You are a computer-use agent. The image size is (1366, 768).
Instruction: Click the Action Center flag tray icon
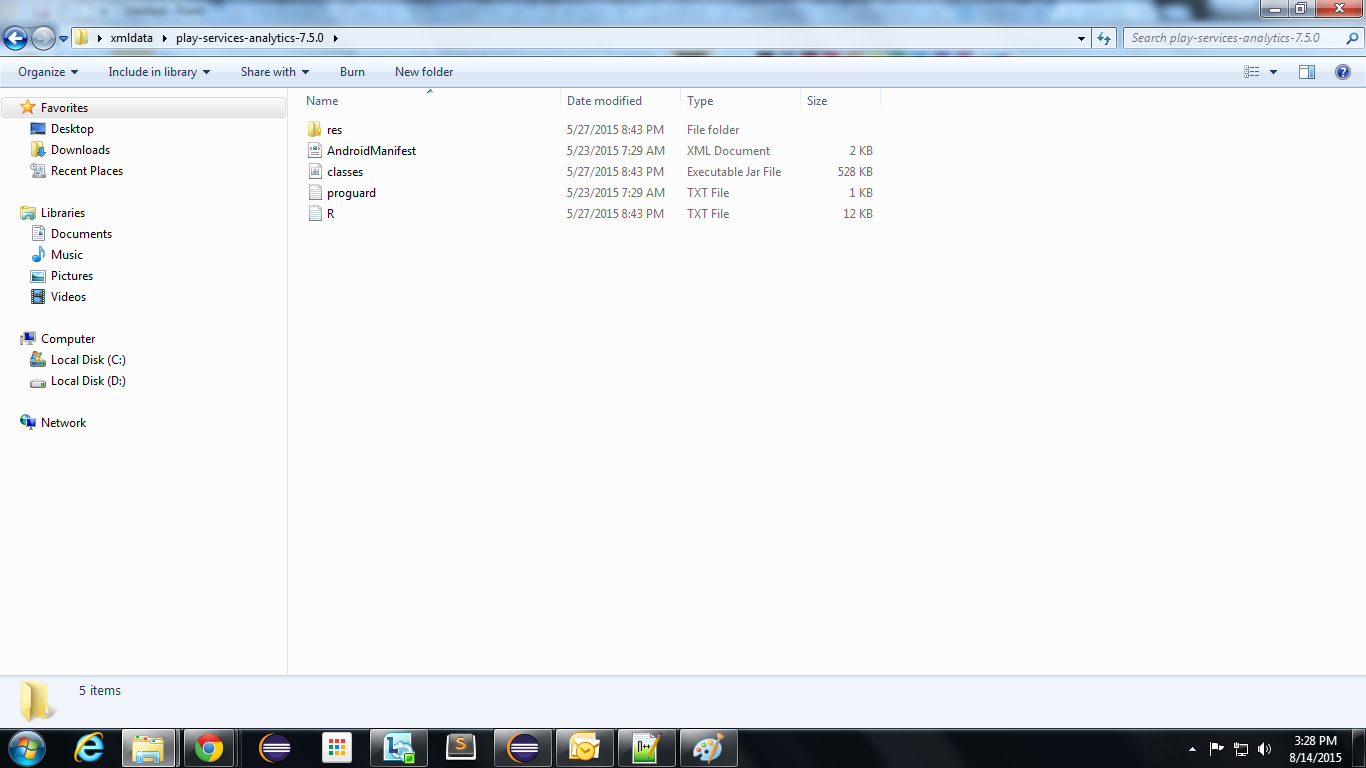coord(1217,749)
